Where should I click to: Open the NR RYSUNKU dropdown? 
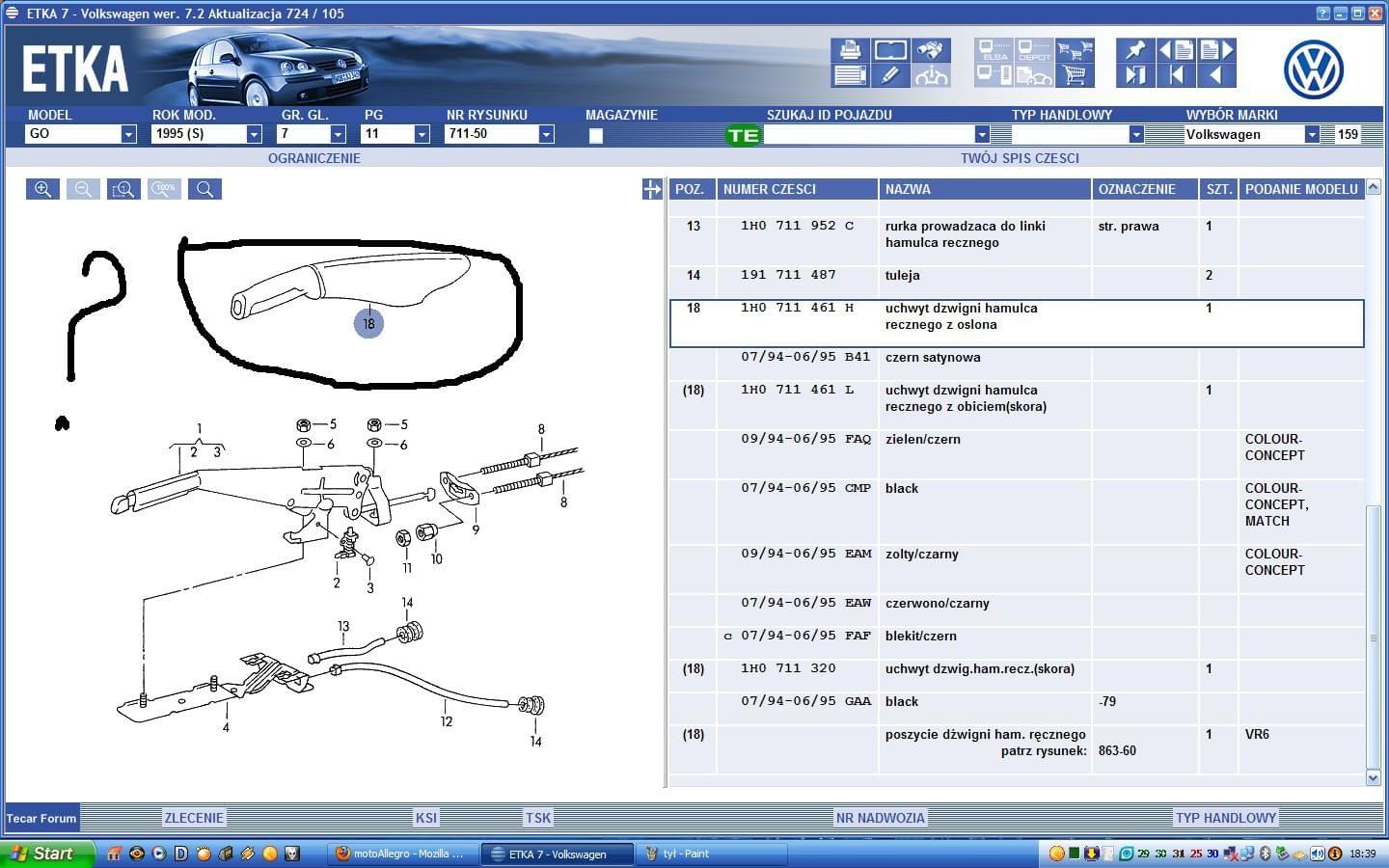point(546,134)
